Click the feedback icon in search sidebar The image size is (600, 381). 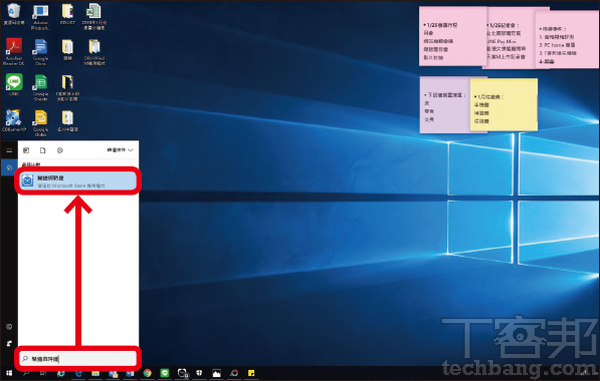pyautogui.click(x=9, y=343)
